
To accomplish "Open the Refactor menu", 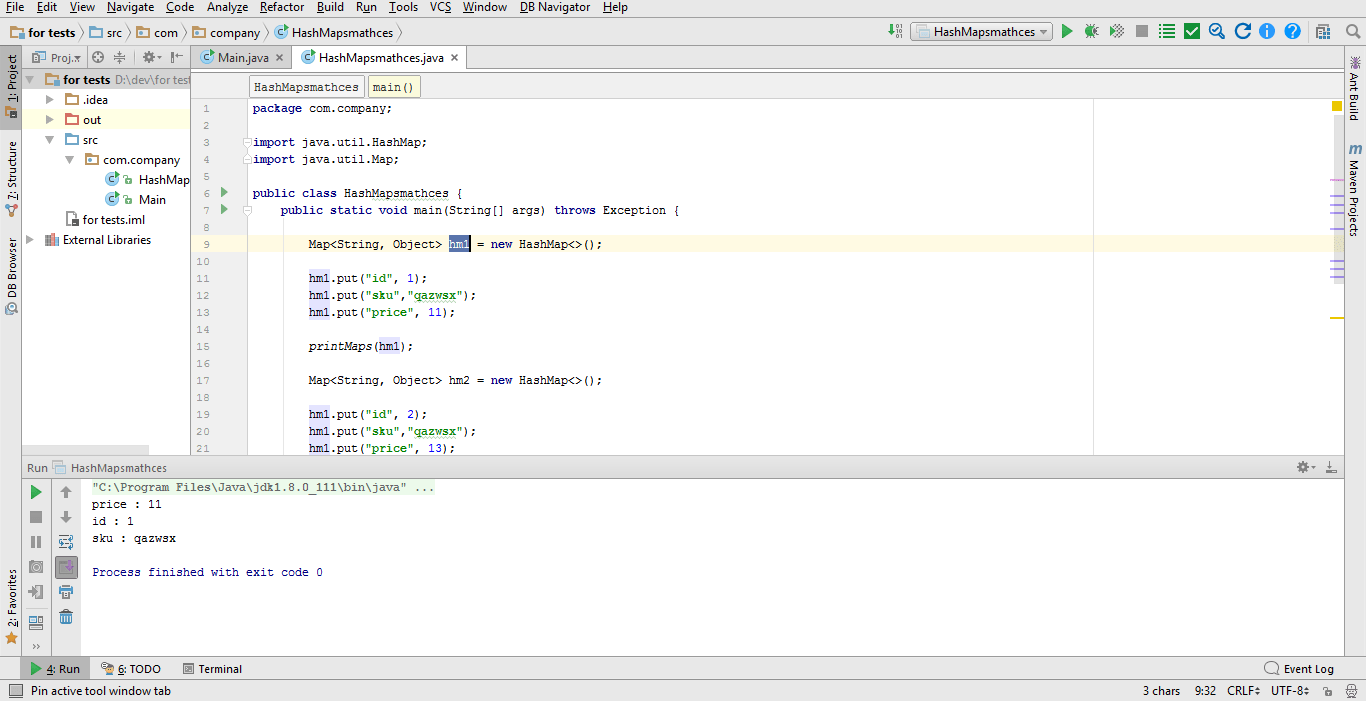I will click(281, 7).
